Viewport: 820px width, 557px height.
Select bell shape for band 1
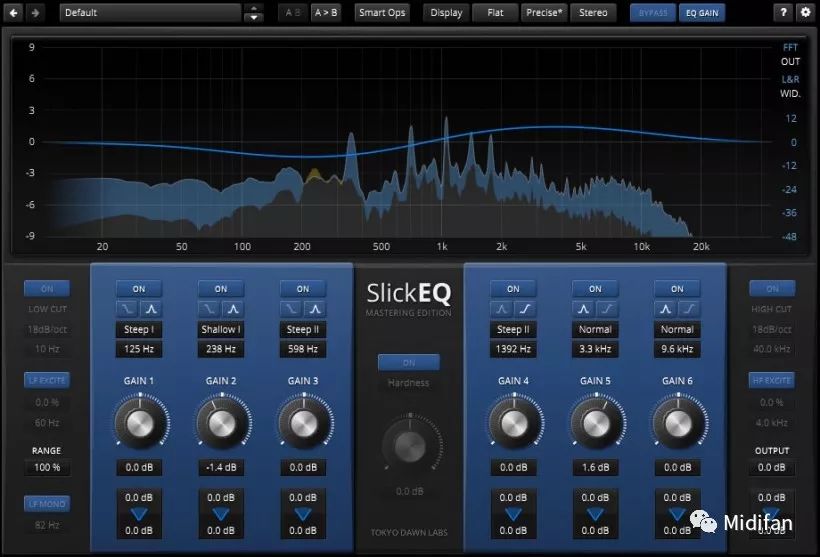tap(151, 309)
